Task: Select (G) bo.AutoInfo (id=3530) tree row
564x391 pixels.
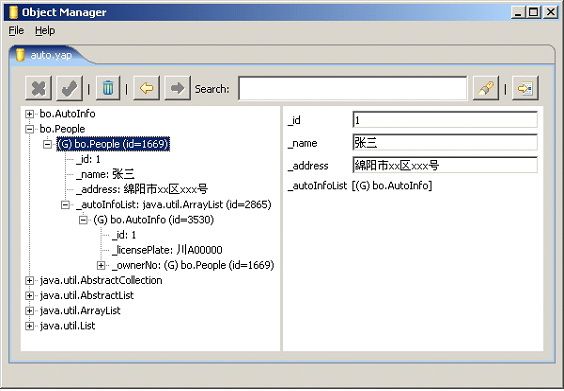Action: coord(154,220)
